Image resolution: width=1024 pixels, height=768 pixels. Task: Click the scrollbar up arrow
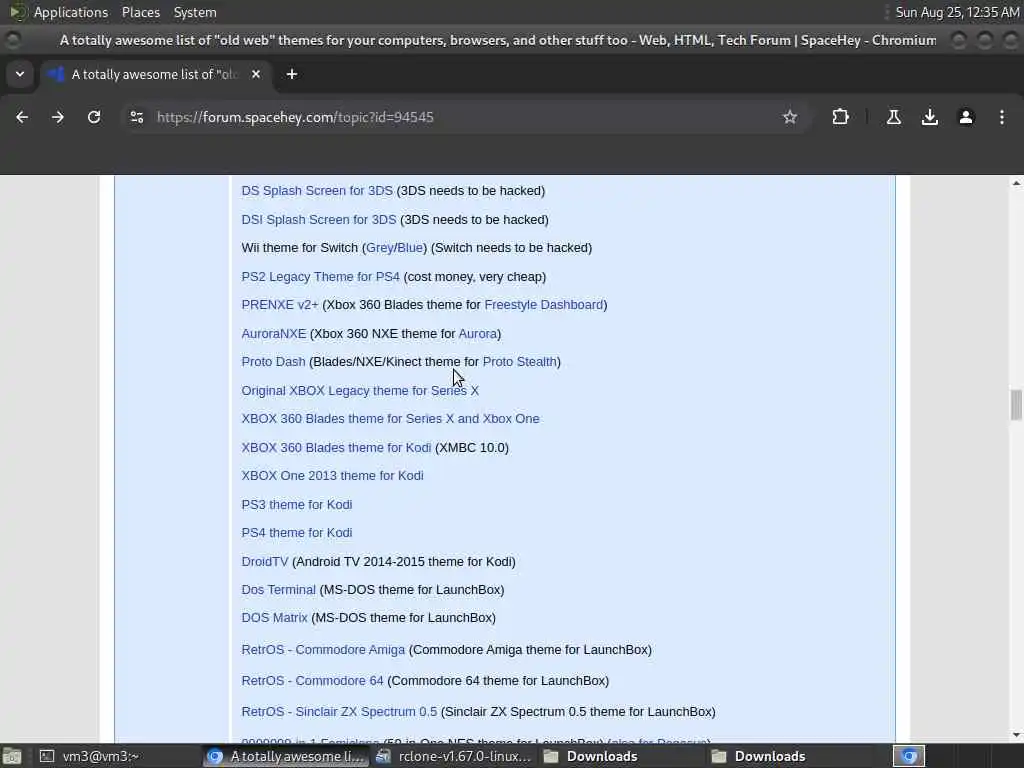pos(1016,184)
